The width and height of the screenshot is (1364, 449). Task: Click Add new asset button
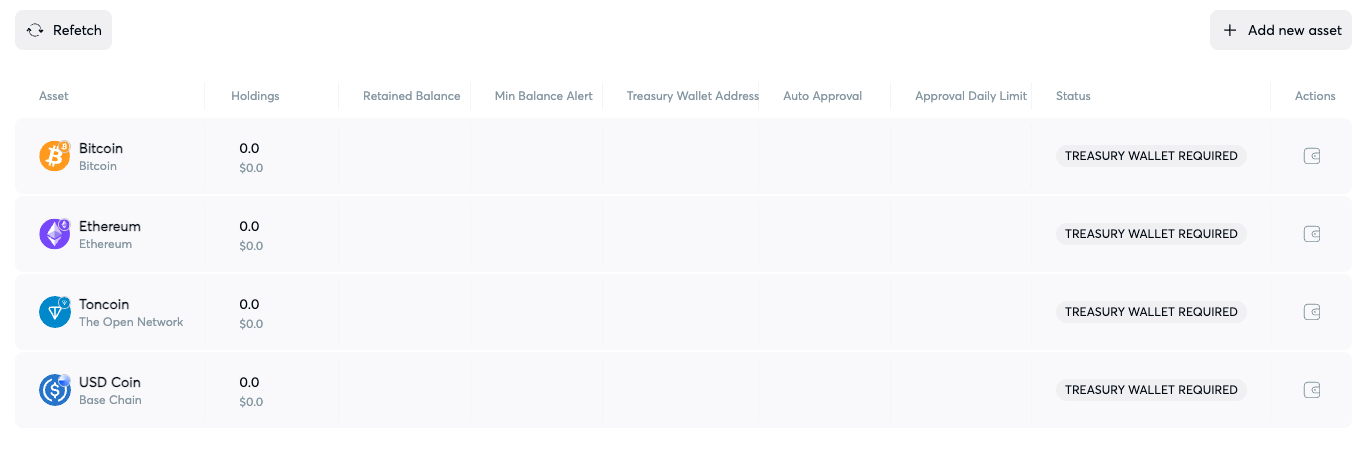tap(1281, 30)
